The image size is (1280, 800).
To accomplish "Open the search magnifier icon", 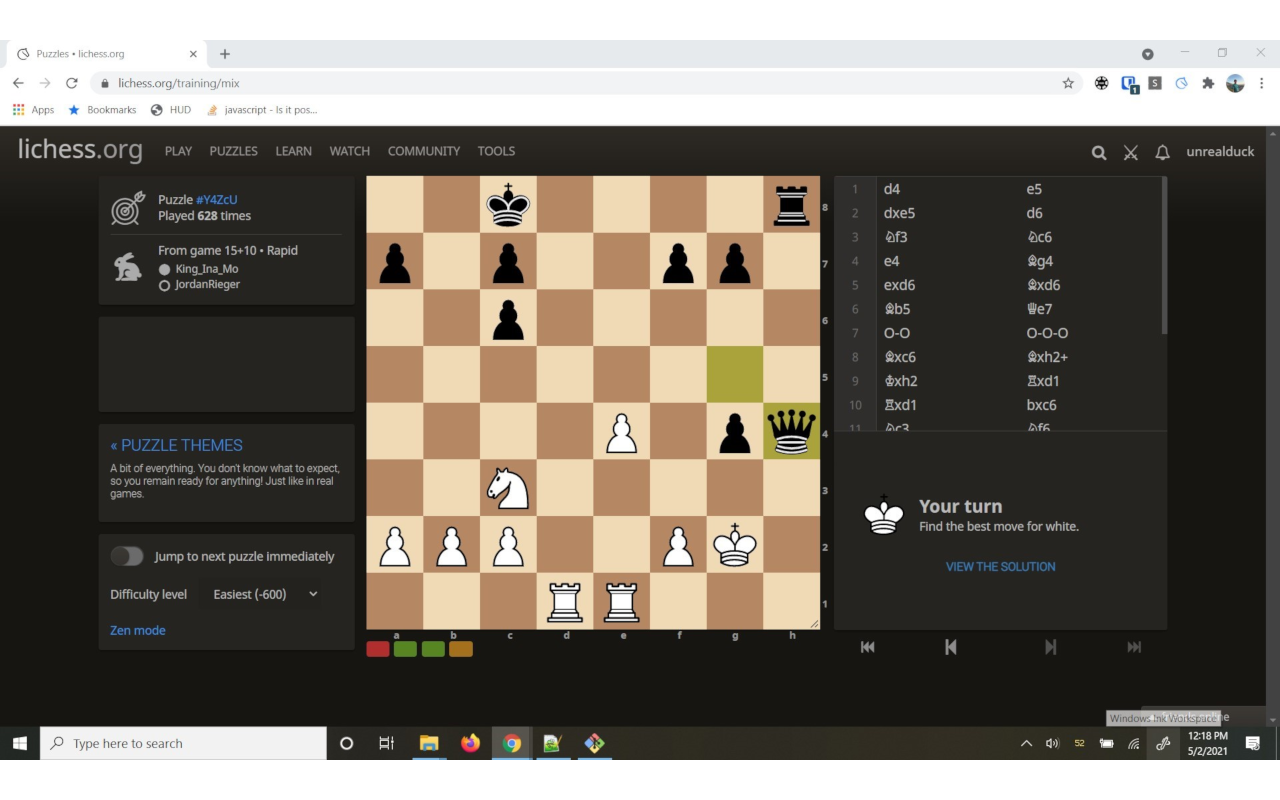I will [x=1098, y=152].
